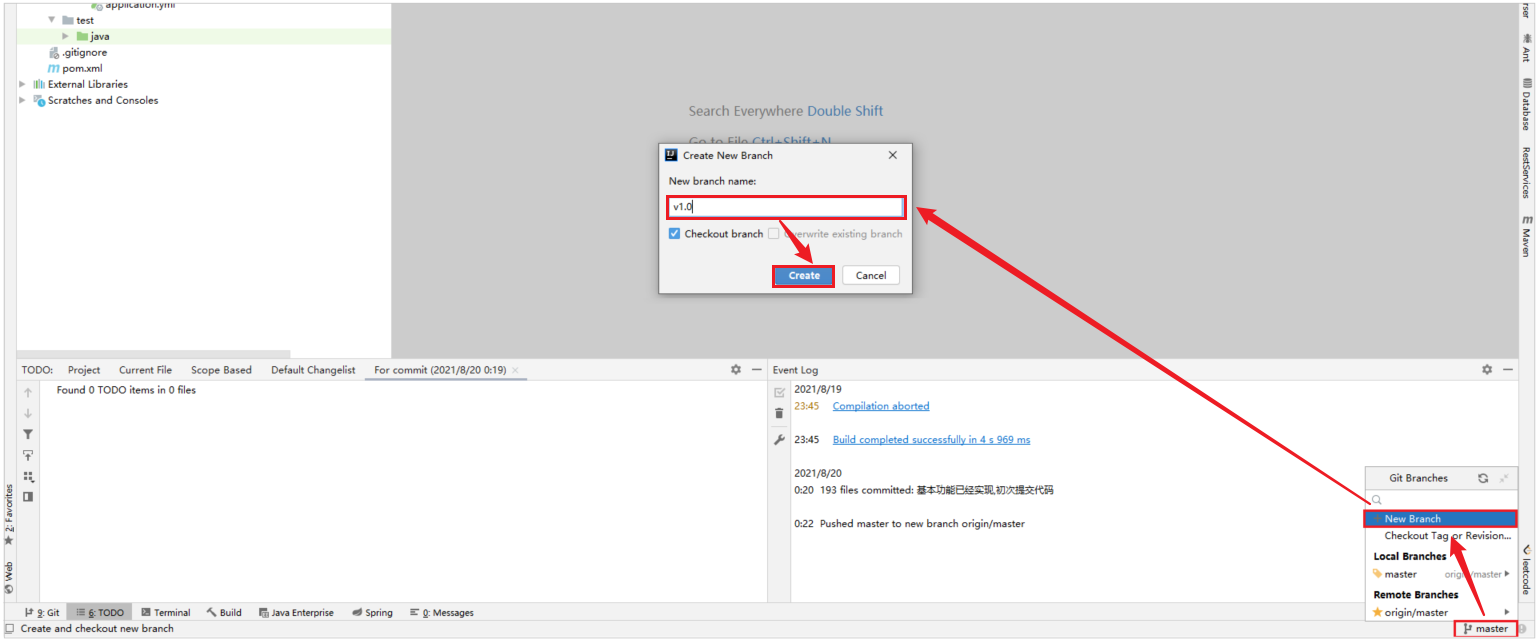Open the Database tool window sidebar
This screenshot has width=1537, height=644.
coord(1526,105)
